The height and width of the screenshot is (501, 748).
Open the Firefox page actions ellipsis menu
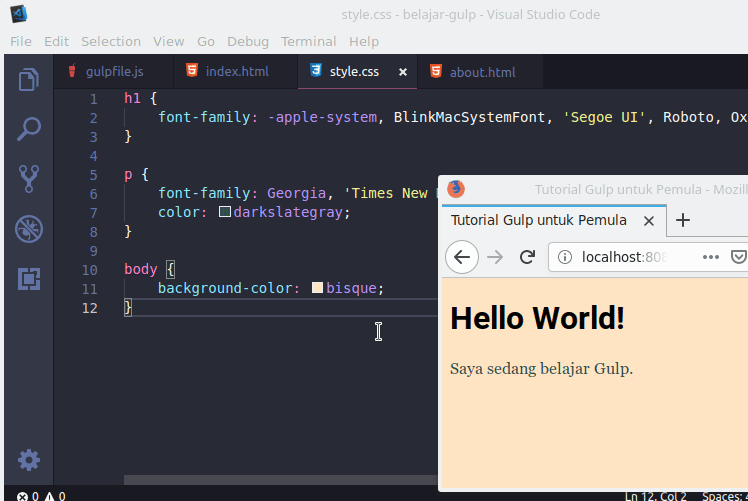click(711, 257)
